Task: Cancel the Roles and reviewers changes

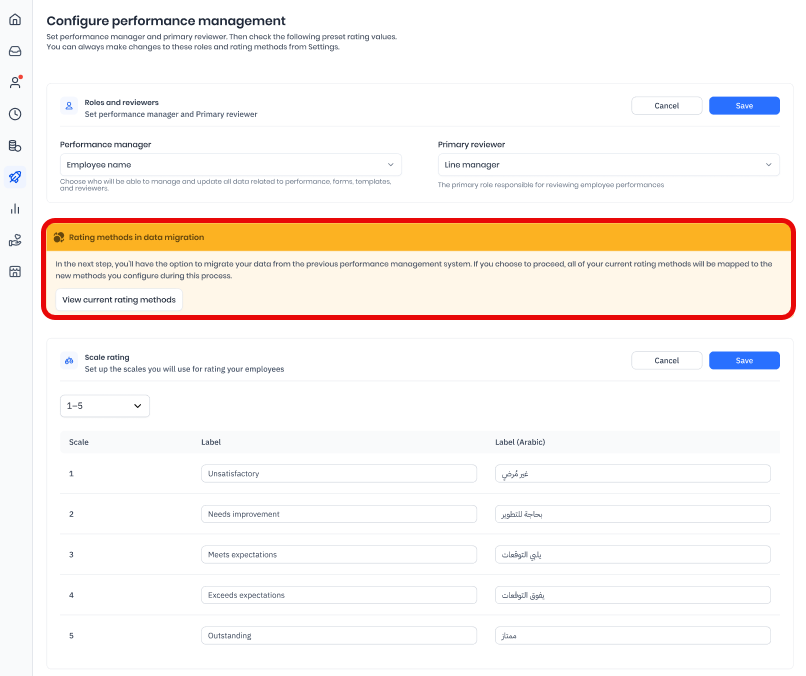Action: pyautogui.click(x=666, y=106)
